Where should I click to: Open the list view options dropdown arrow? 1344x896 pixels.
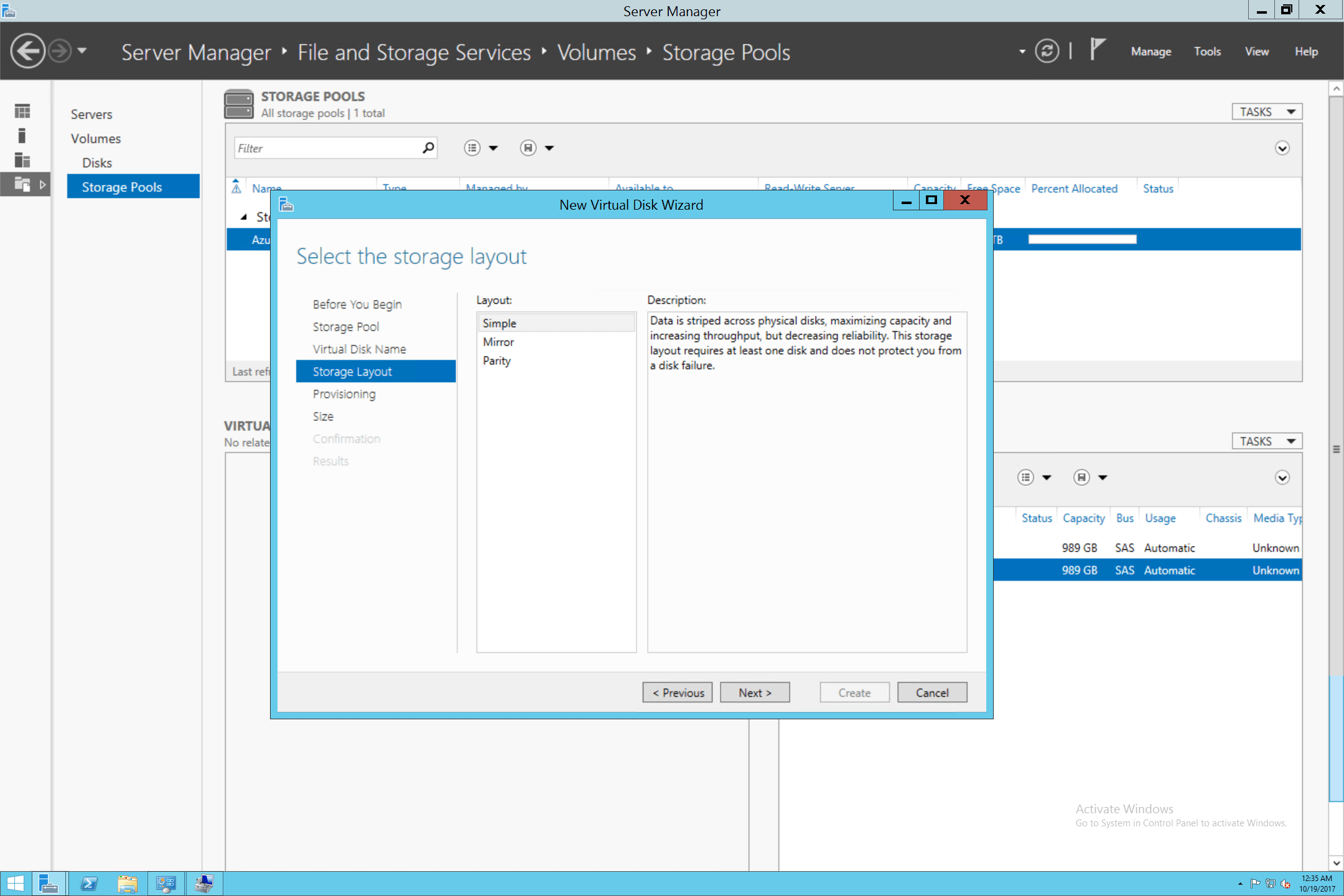click(493, 147)
